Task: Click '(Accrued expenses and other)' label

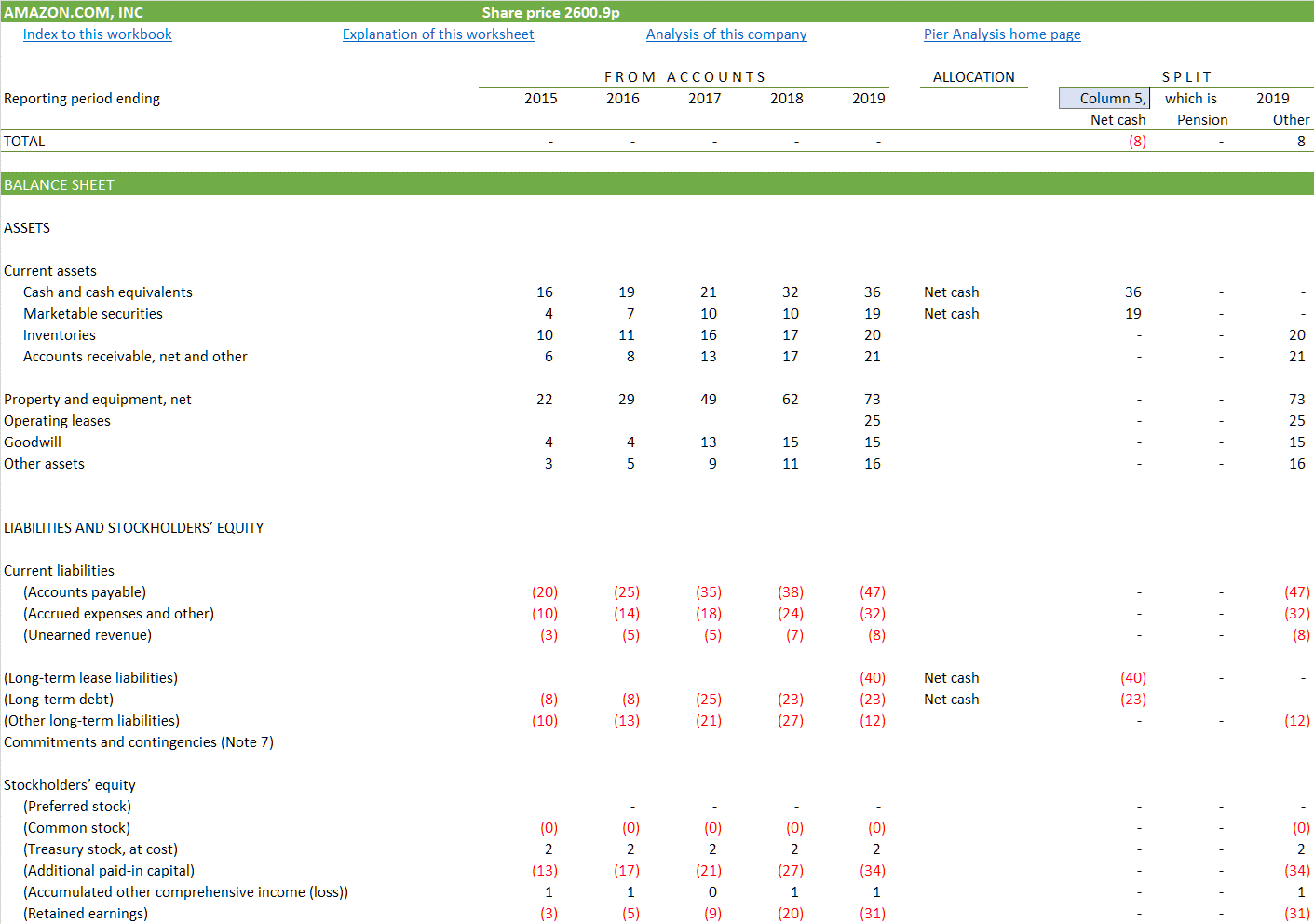Action: point(118,614)
